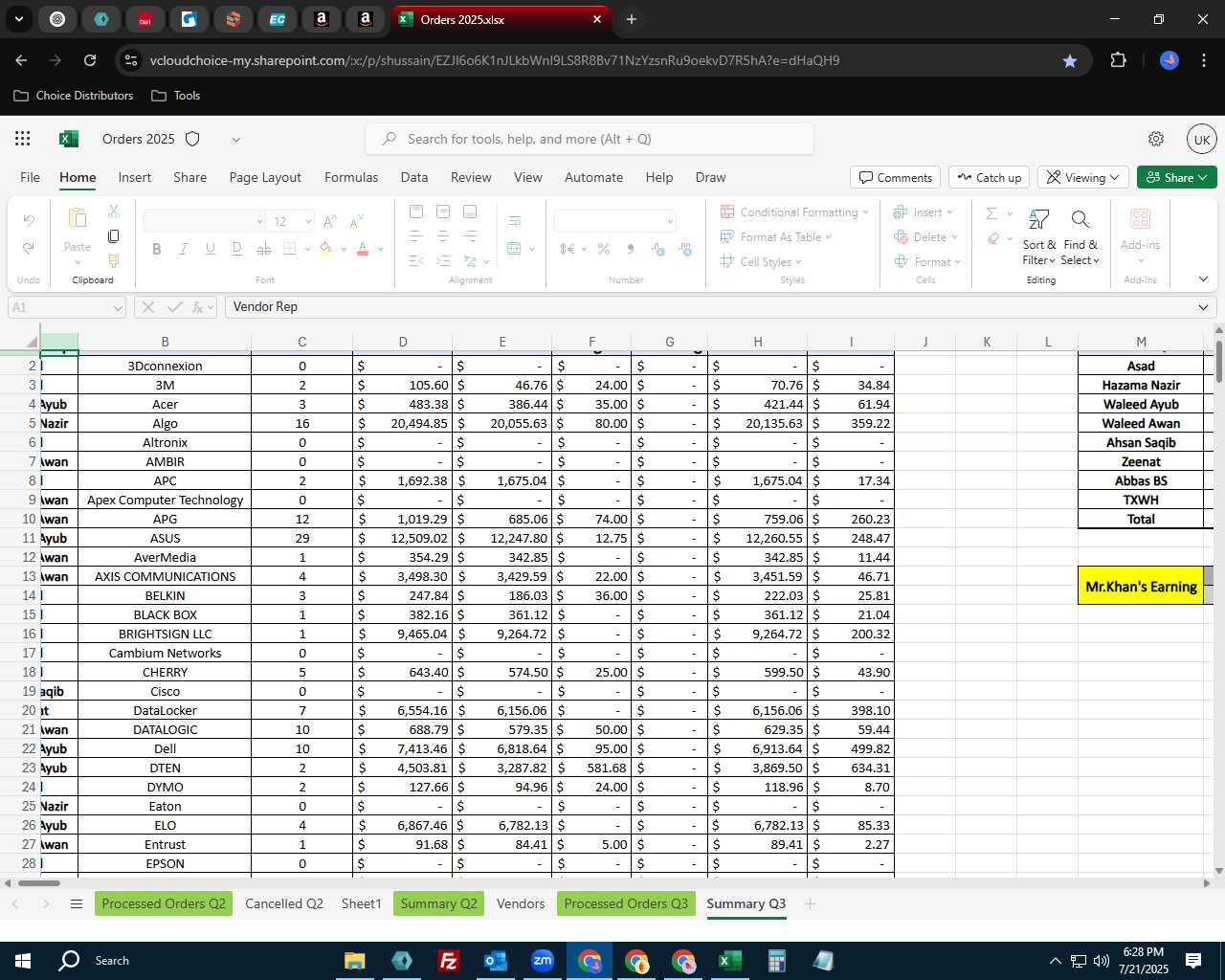Open the Microsoft 365 app launcher

click(23, 139)
